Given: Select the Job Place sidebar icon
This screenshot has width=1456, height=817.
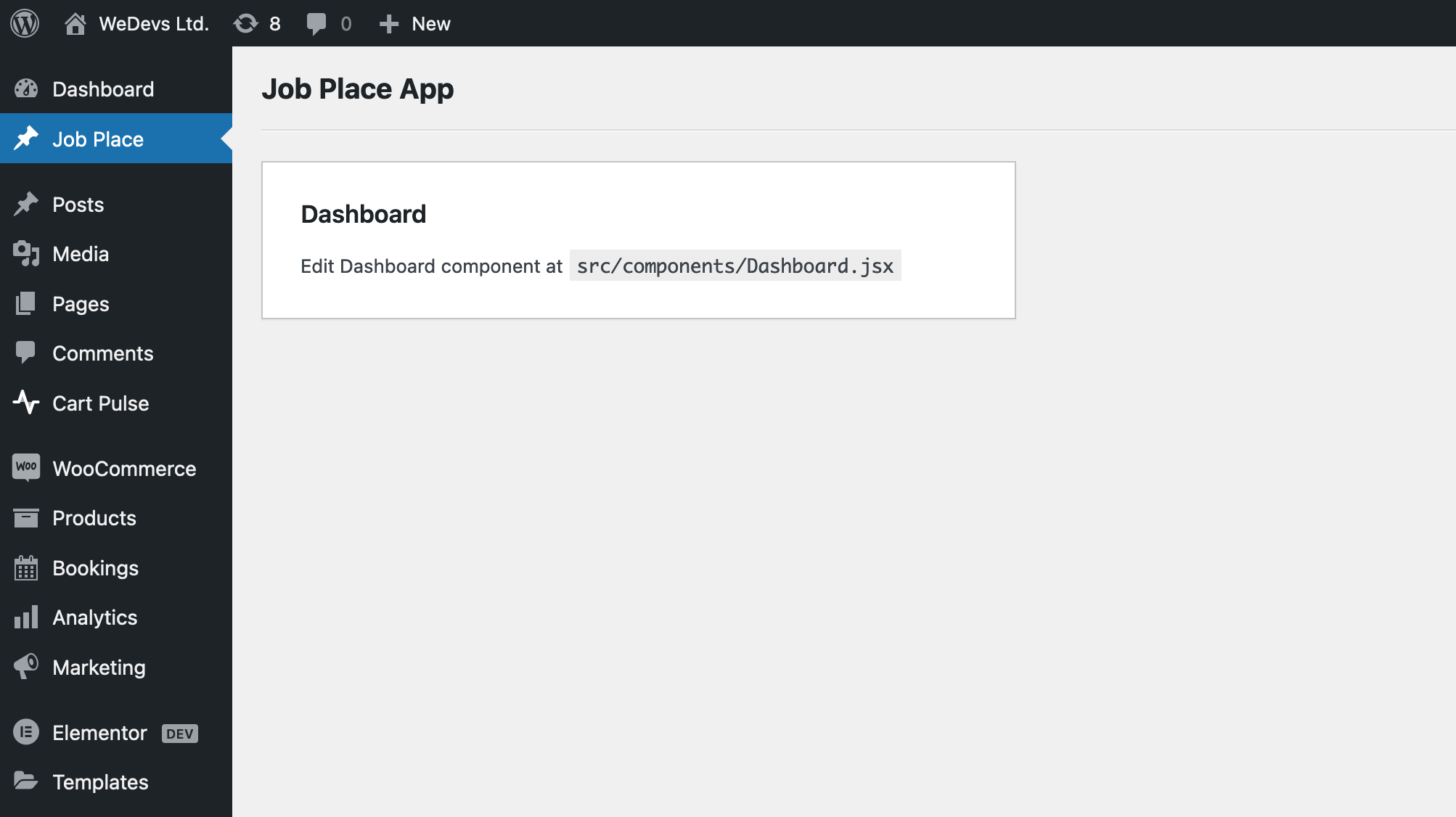Looking at the screenshot, I should [x=26, y=139].
